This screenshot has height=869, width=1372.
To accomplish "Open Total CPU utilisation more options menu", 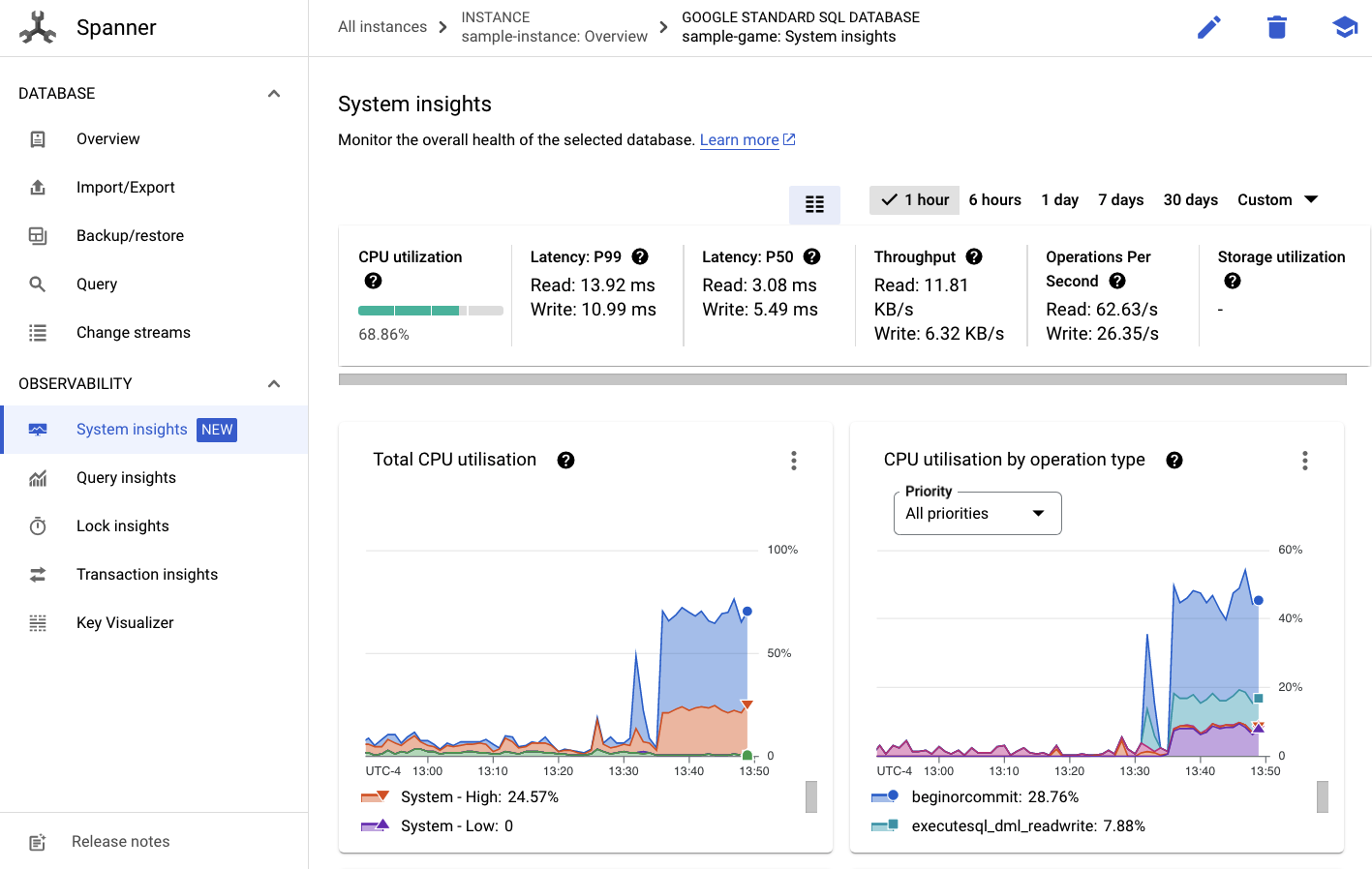I will [x=794, y=461].
